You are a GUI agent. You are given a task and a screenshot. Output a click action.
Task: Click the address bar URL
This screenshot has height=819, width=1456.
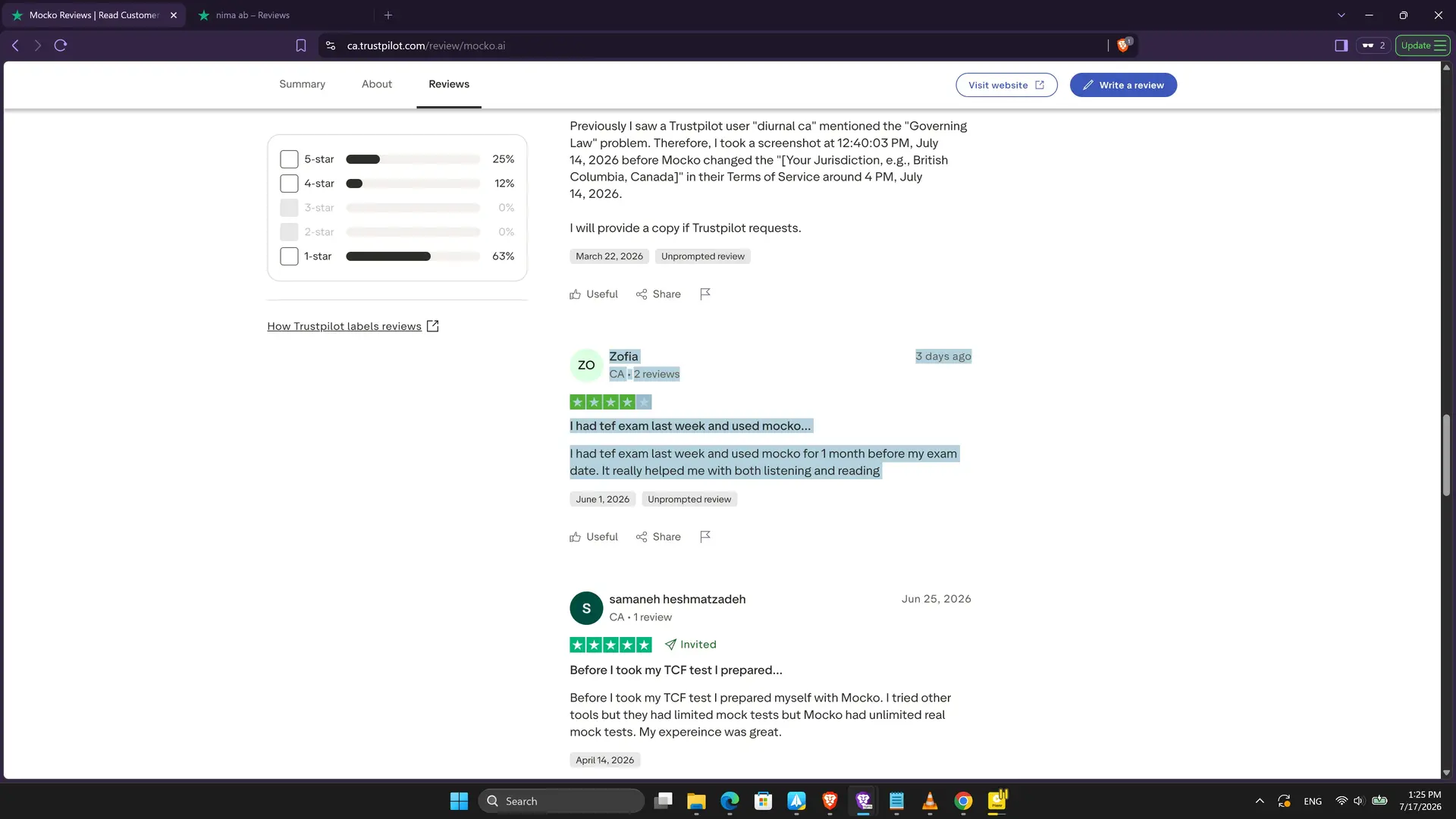(x=426, y=45)
